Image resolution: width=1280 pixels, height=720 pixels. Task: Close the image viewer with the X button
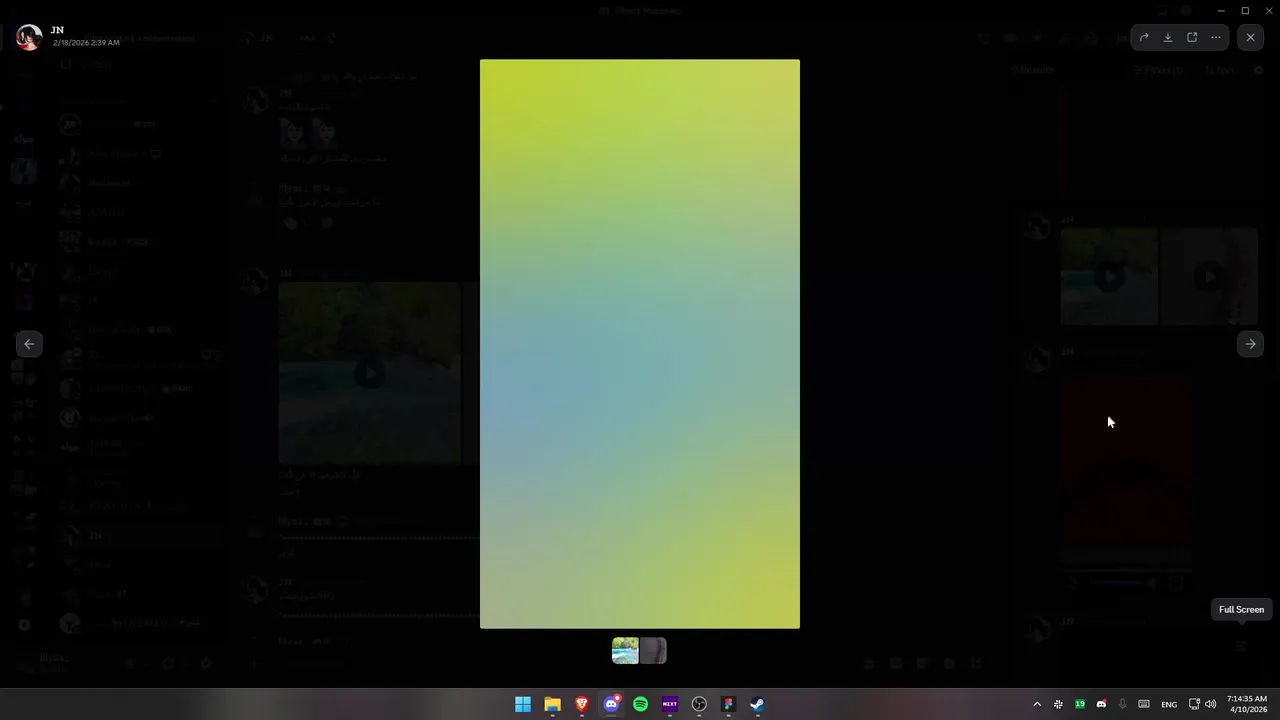click(1250, 37)
